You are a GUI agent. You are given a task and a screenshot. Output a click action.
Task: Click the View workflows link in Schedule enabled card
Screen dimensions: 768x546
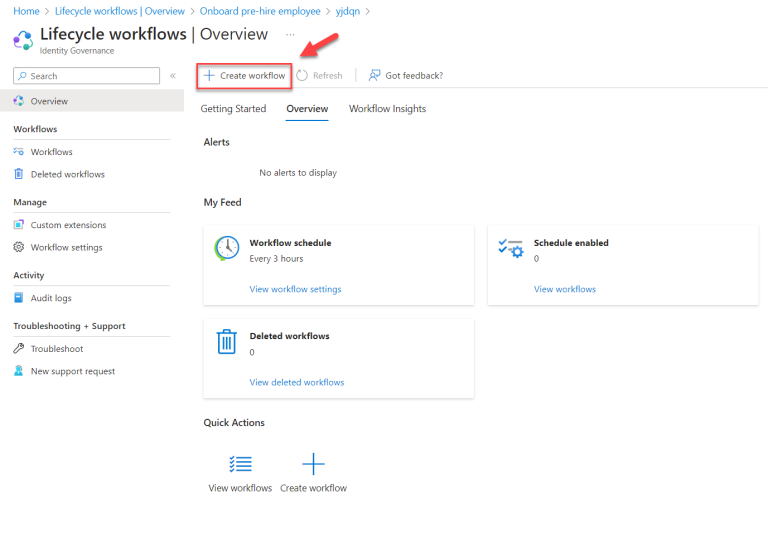click(565, 289)
